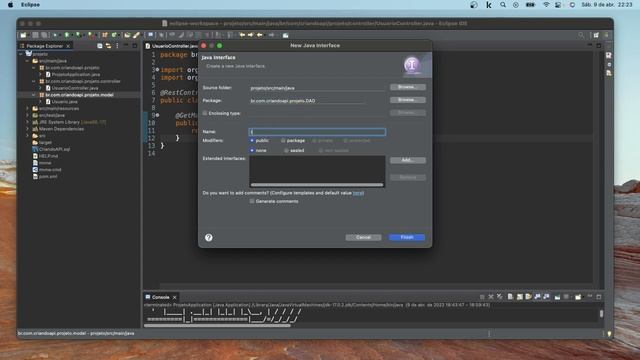This screenshot has width=640, height=360.
Task: Open the Apple menu
Action: [11, 5]
